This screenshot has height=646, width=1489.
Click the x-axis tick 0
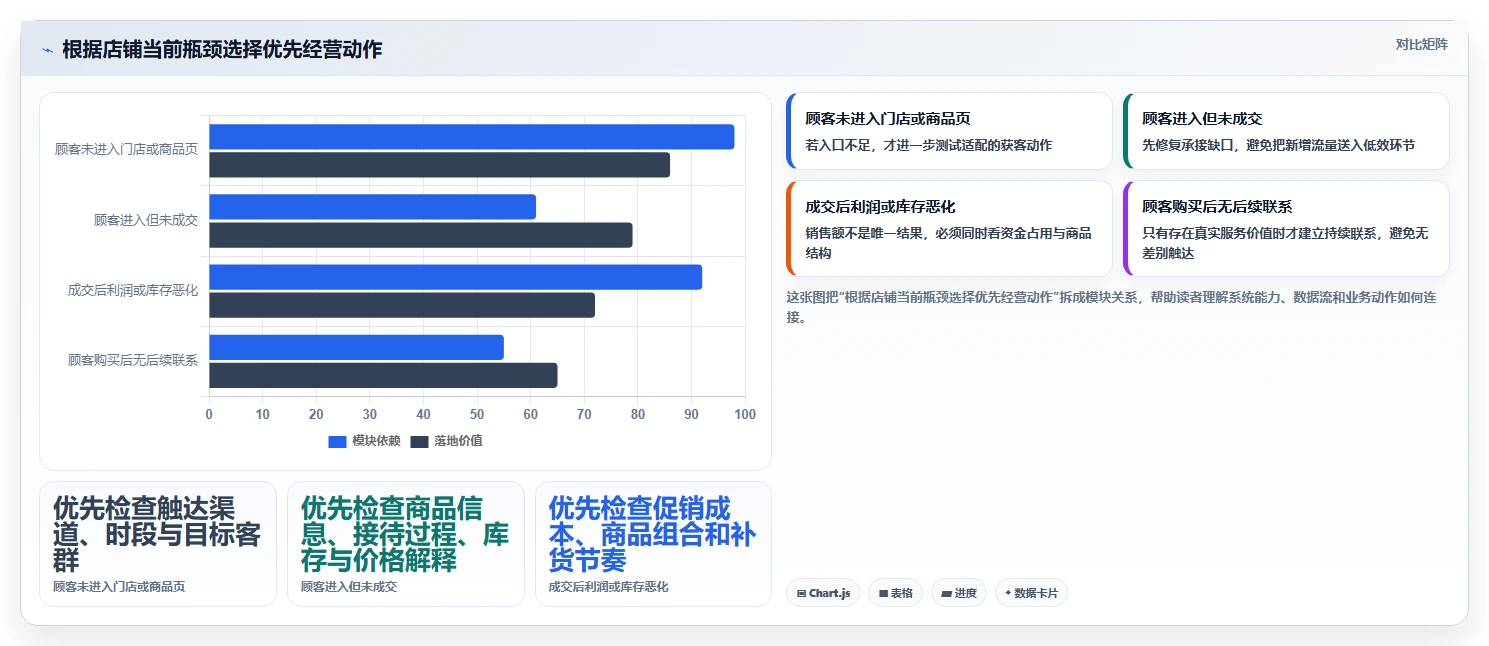click(x=209, y=414)
